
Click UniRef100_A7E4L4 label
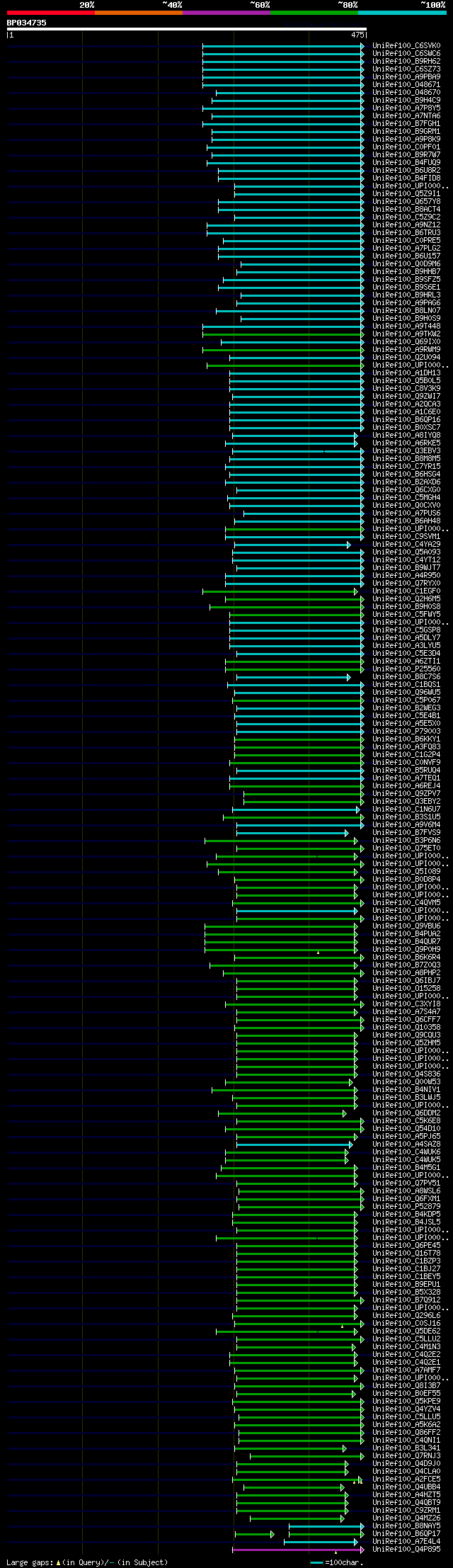406,1542
